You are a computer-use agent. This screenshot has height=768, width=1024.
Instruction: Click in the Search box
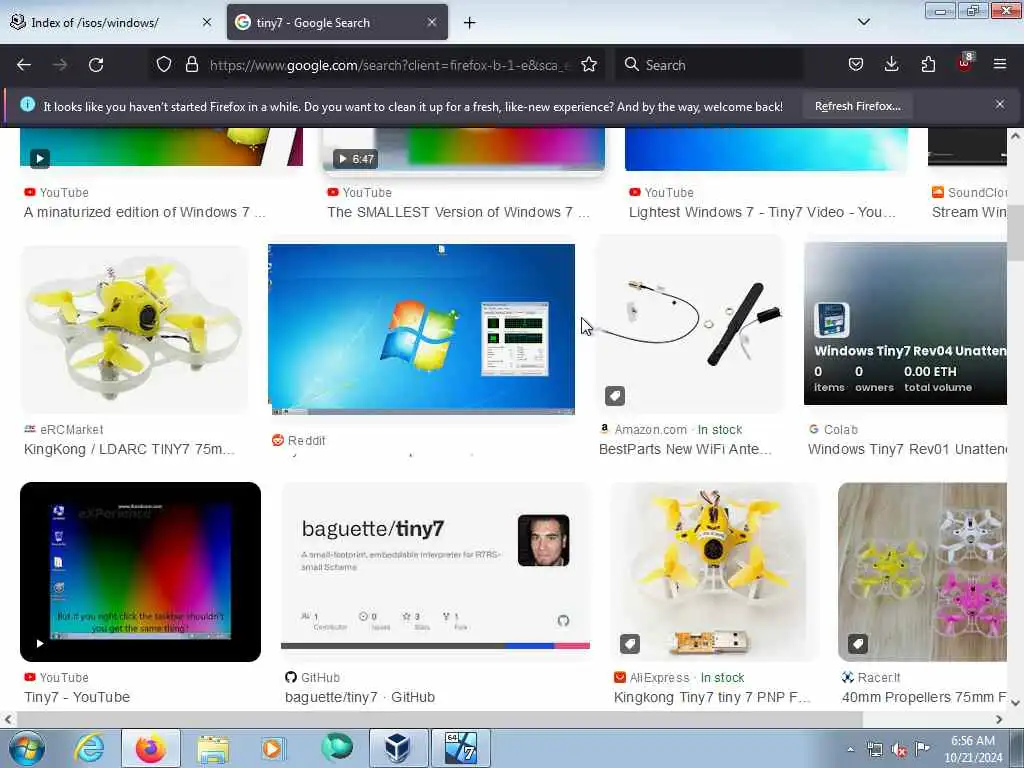click(712, 65)
